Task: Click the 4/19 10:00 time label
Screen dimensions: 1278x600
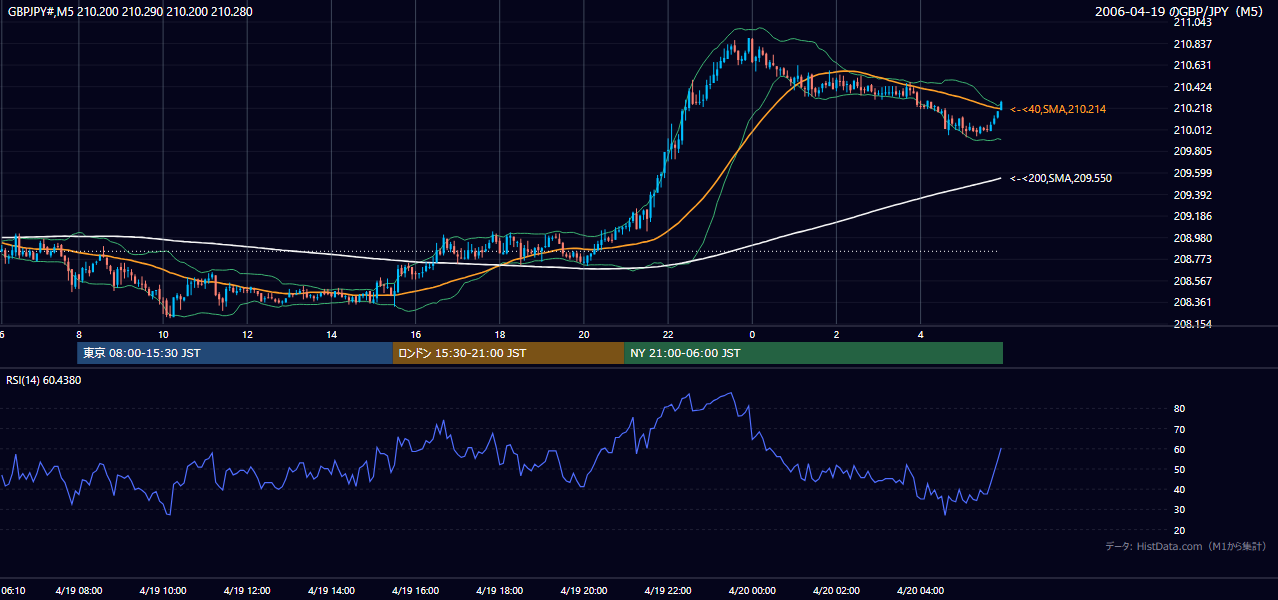Action: [163, 591]
